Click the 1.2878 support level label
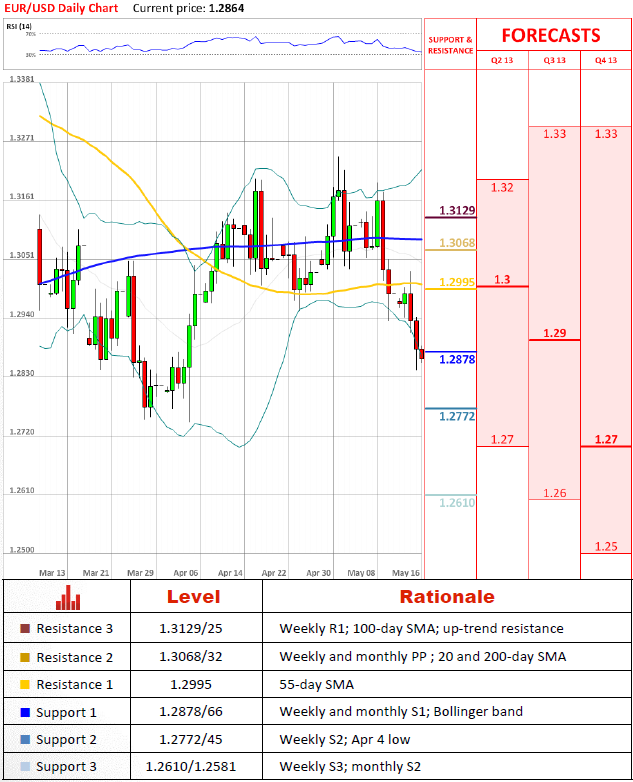Image resolution: width=633 pixels, height=782 pixels. 457,360
